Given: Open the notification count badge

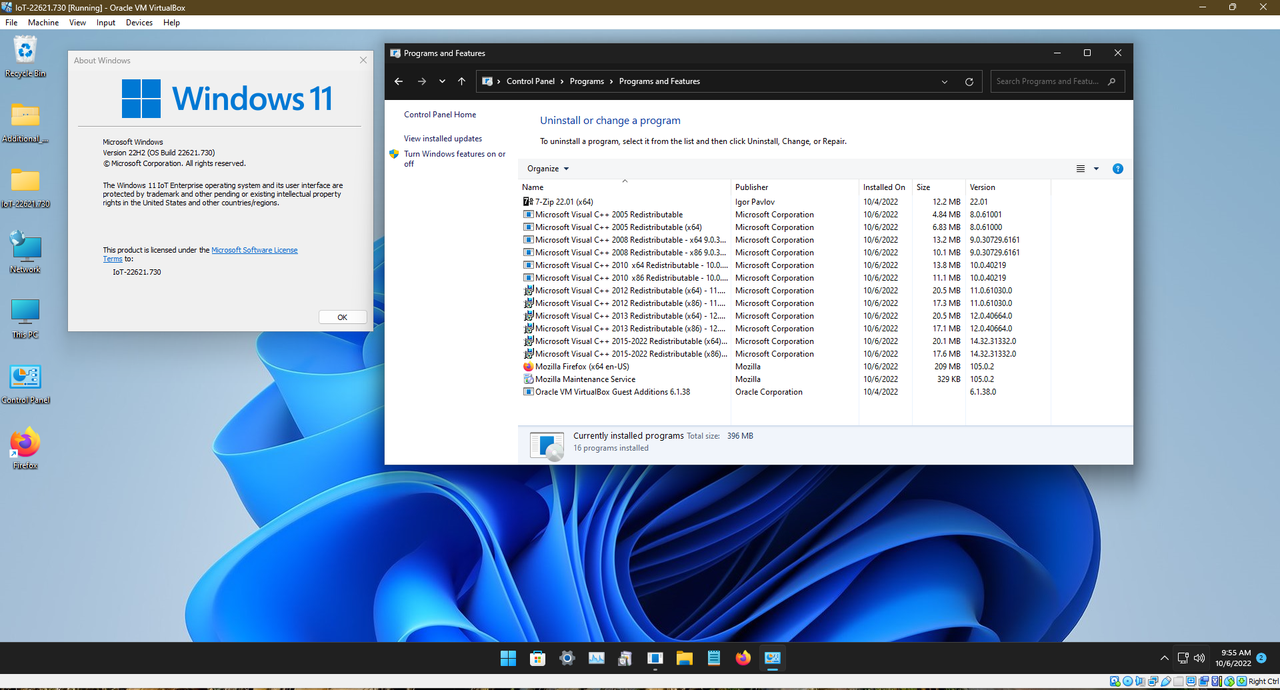Looking at the screenshot, I should [x=1261, y=657].
